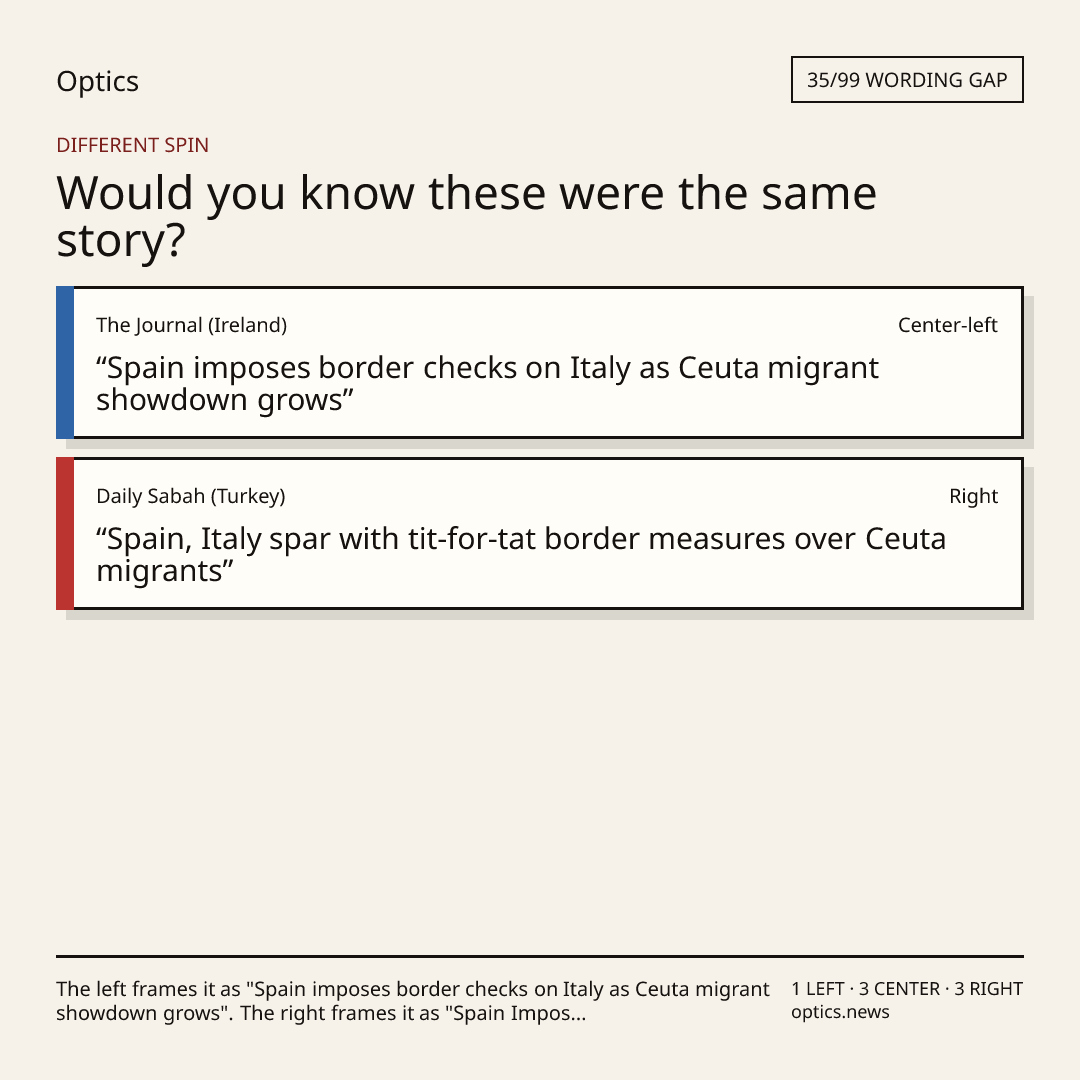Click the 35/99 WORDING GAP badge
Image resolution: width=1080 pixels, height=1080 pixels.
[x=907, y=80]
